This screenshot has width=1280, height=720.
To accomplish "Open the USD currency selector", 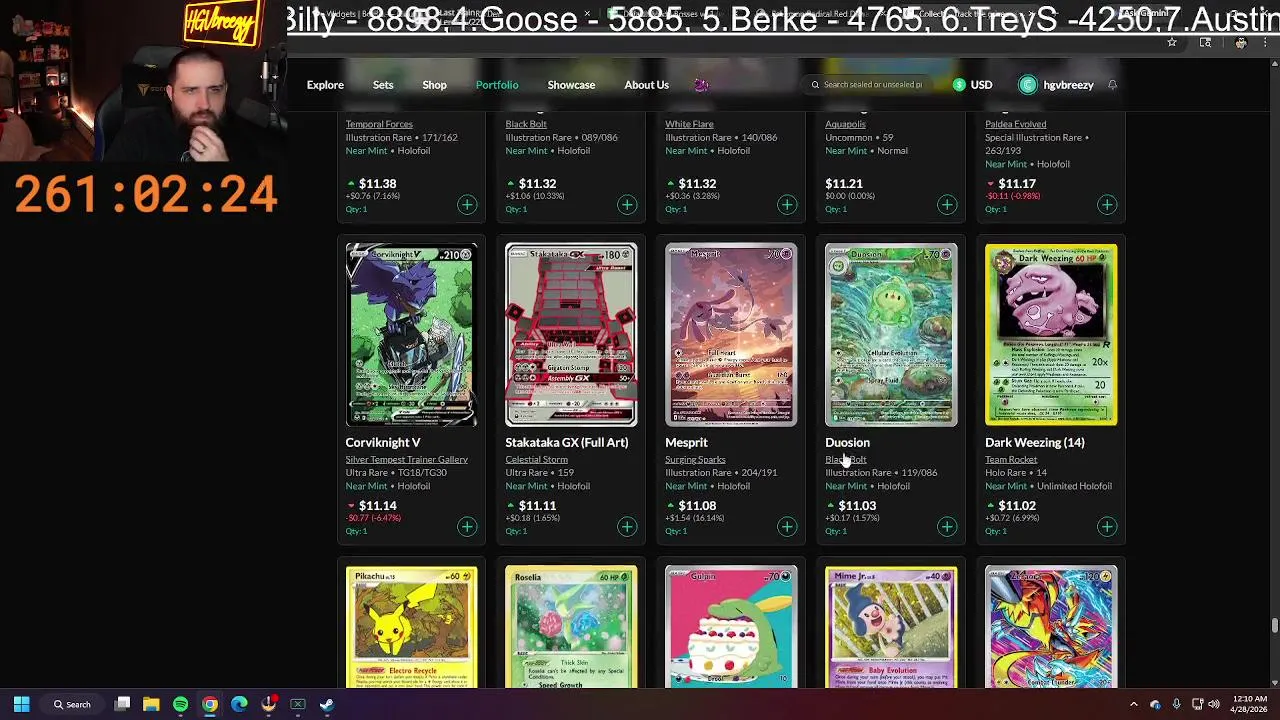I will click(x=972, y=85).
